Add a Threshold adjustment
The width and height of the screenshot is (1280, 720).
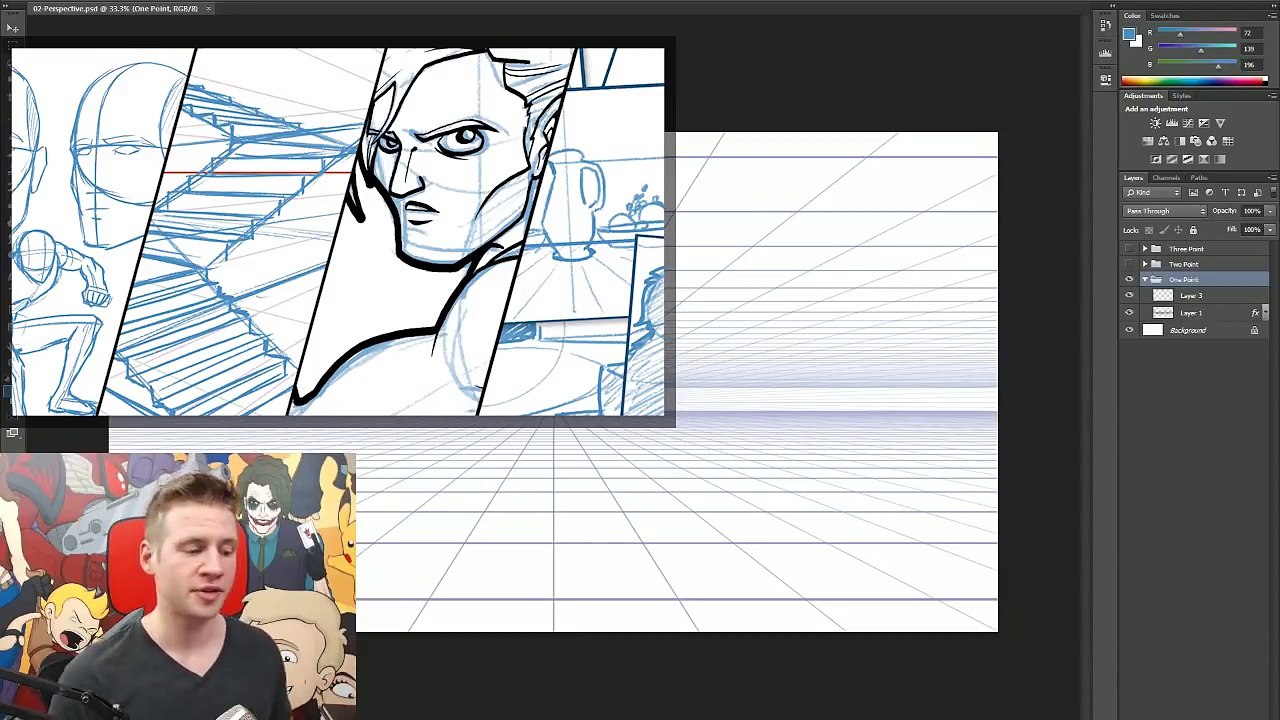click(1188, 159)
